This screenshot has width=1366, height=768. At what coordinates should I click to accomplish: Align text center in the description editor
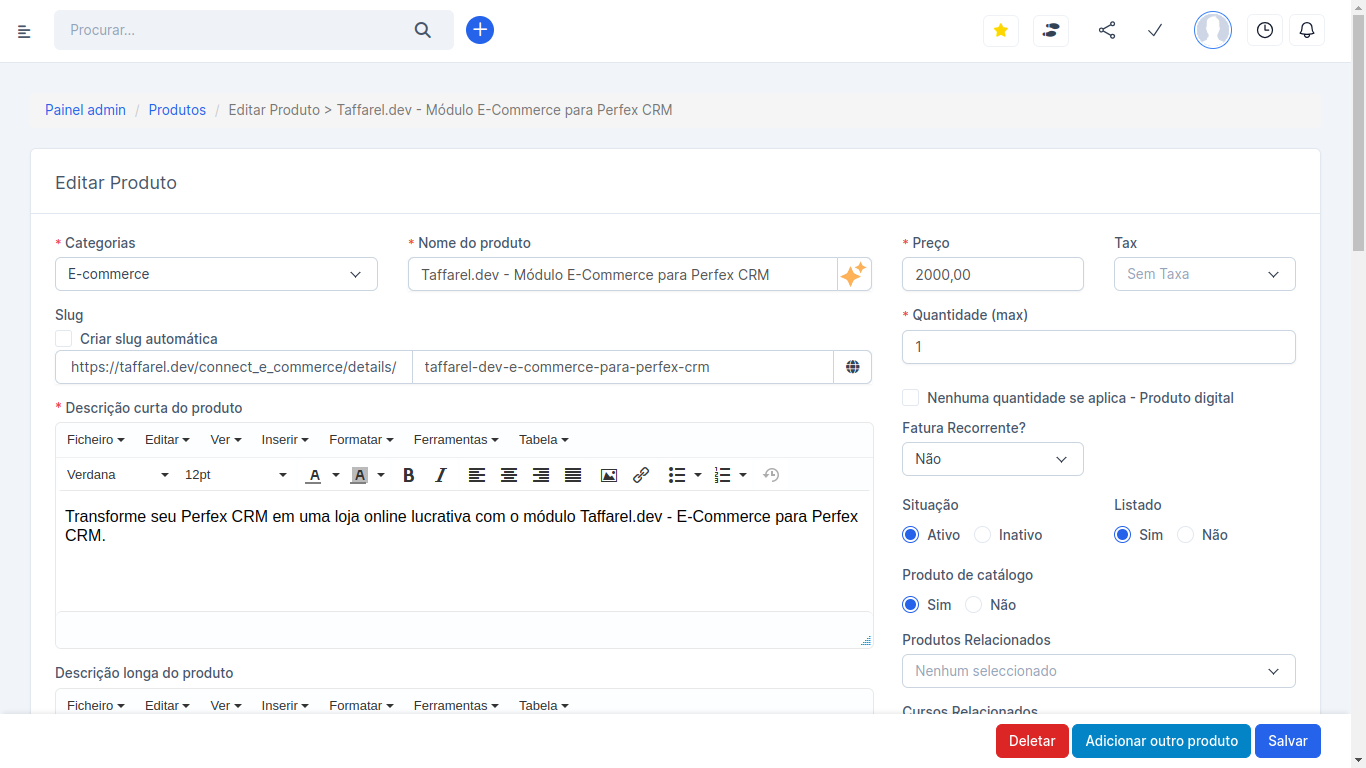pyautogui.click(x=509, y=475)
